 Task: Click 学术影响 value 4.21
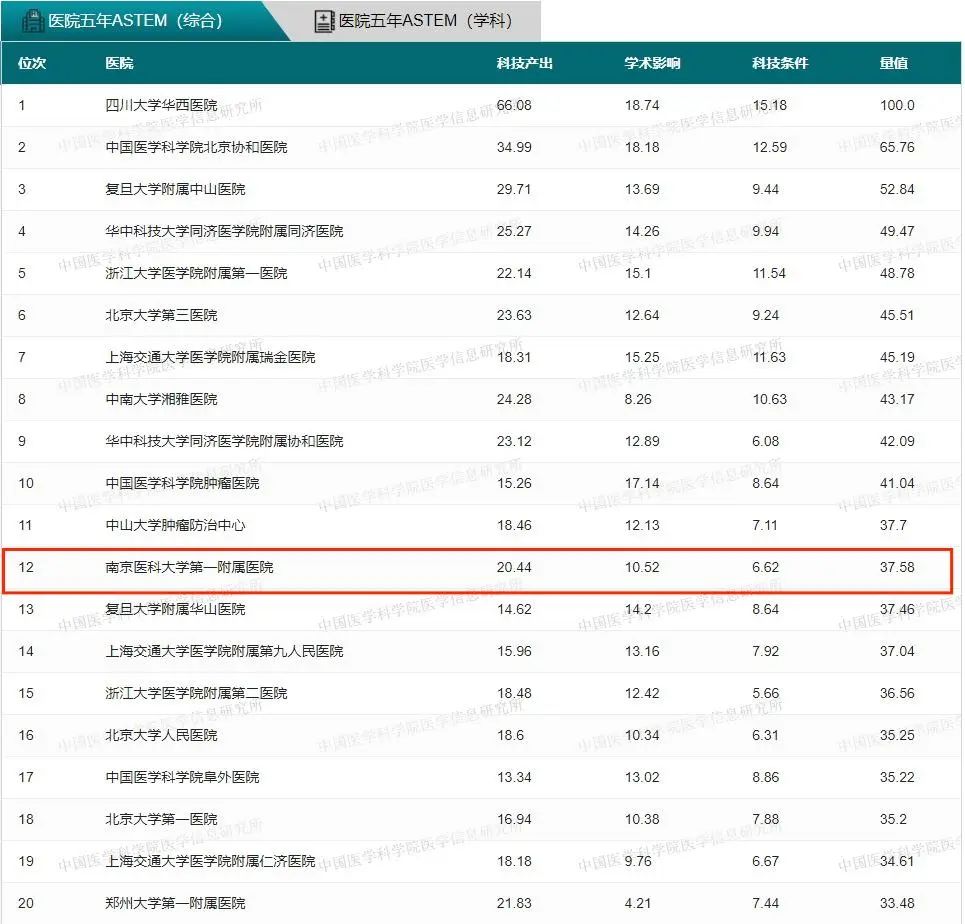(x=638, y=903)
